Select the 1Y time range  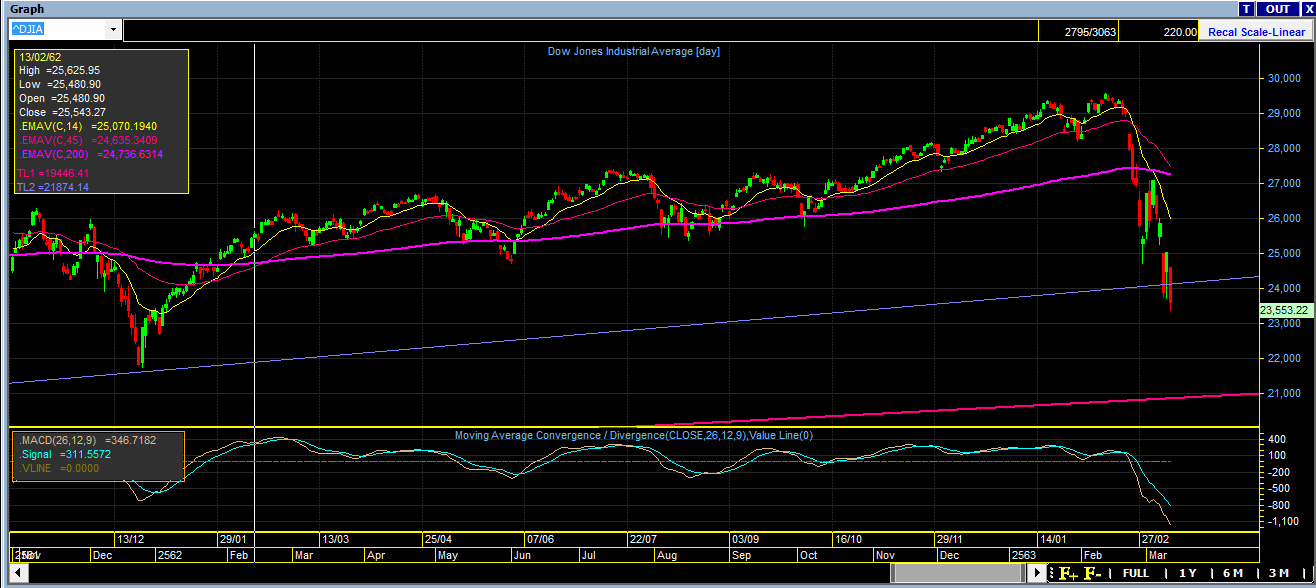click(1187, 573)
